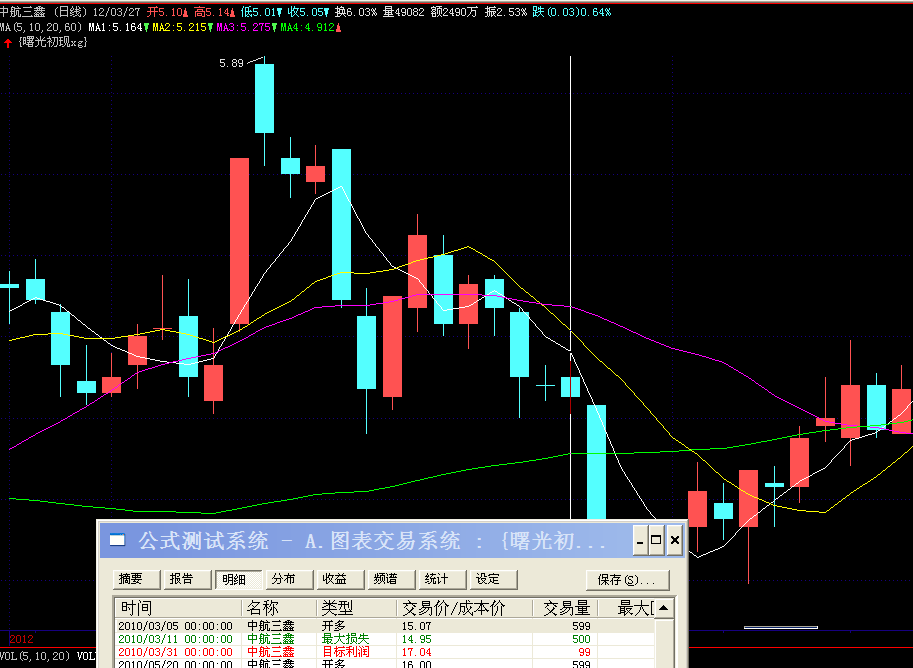Show the 分布 distribution tab

pos(284,579)
